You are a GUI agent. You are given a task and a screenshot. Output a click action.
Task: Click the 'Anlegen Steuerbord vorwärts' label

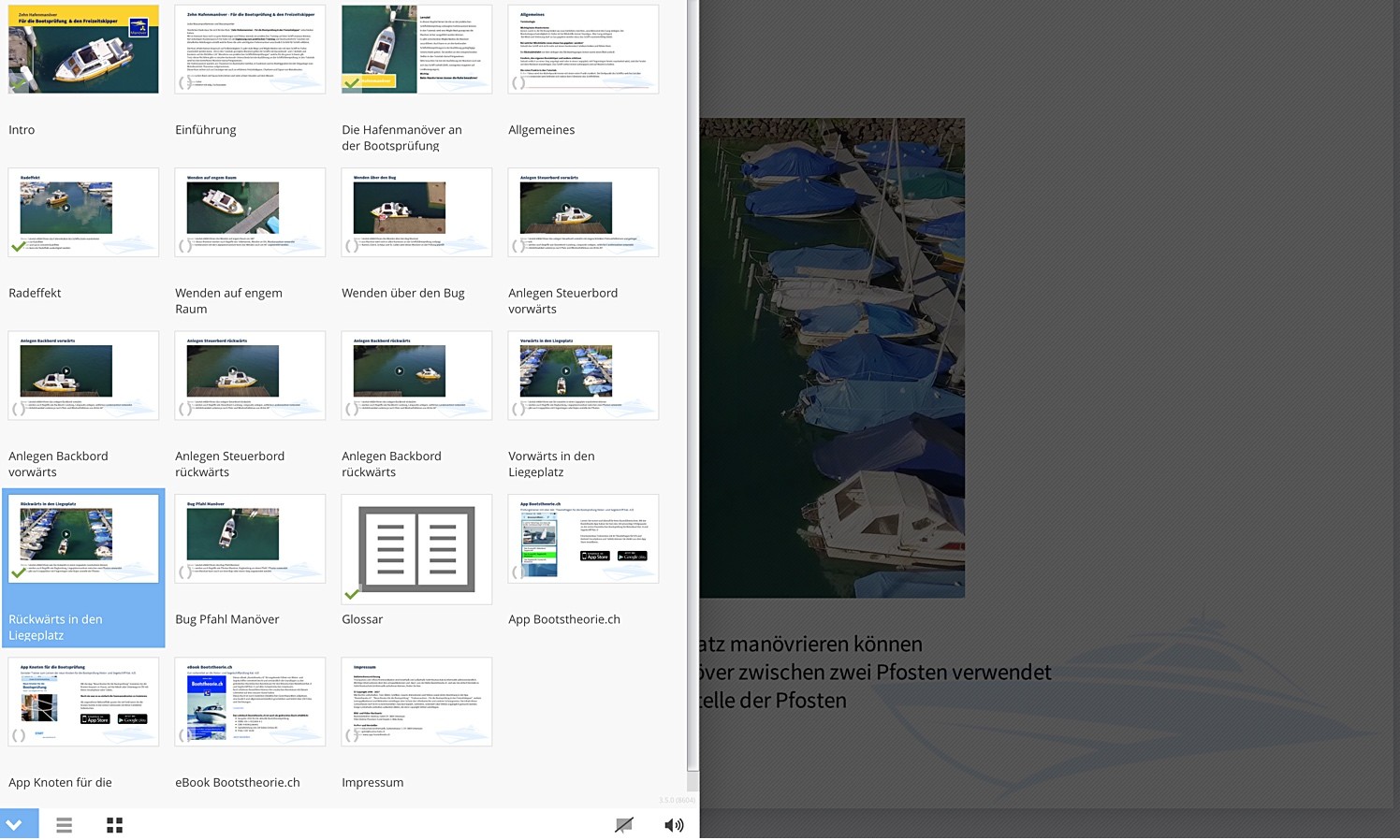(562, 300)
